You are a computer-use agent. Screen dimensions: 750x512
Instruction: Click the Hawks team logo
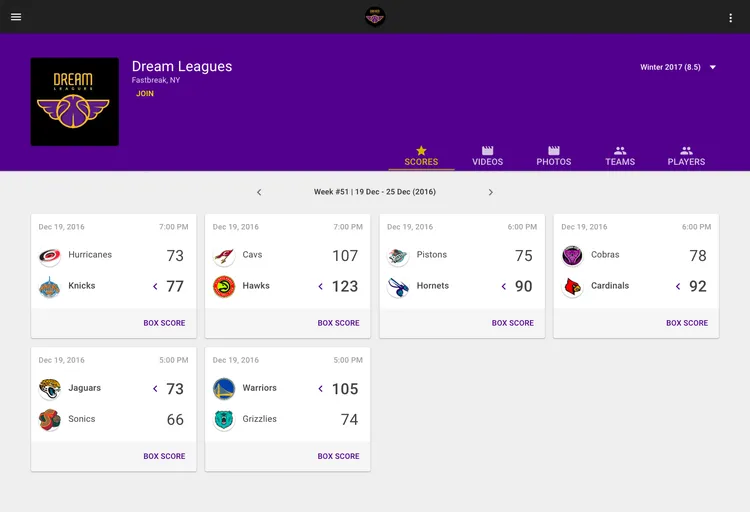click(x=224, y=287)
